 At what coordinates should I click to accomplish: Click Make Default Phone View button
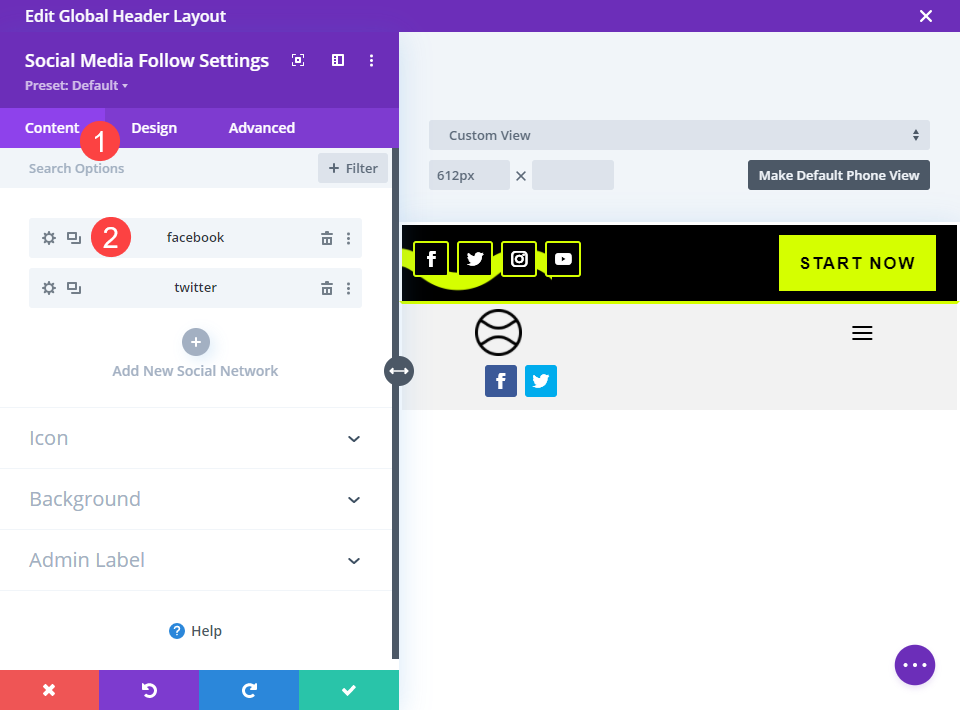coord(839,175)
